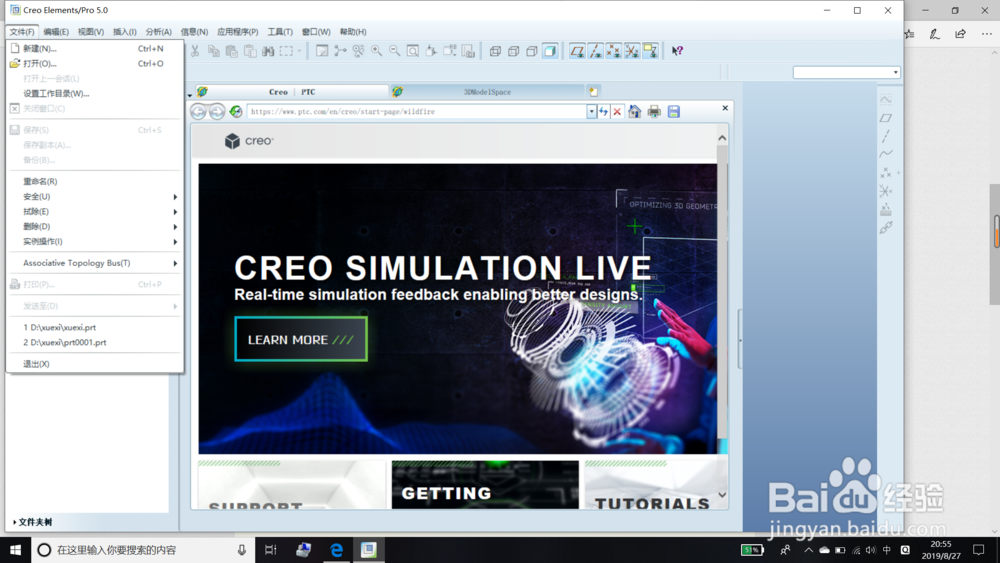Toggle datum planes display
The image size is (1000, 563).
pos(577,51)
